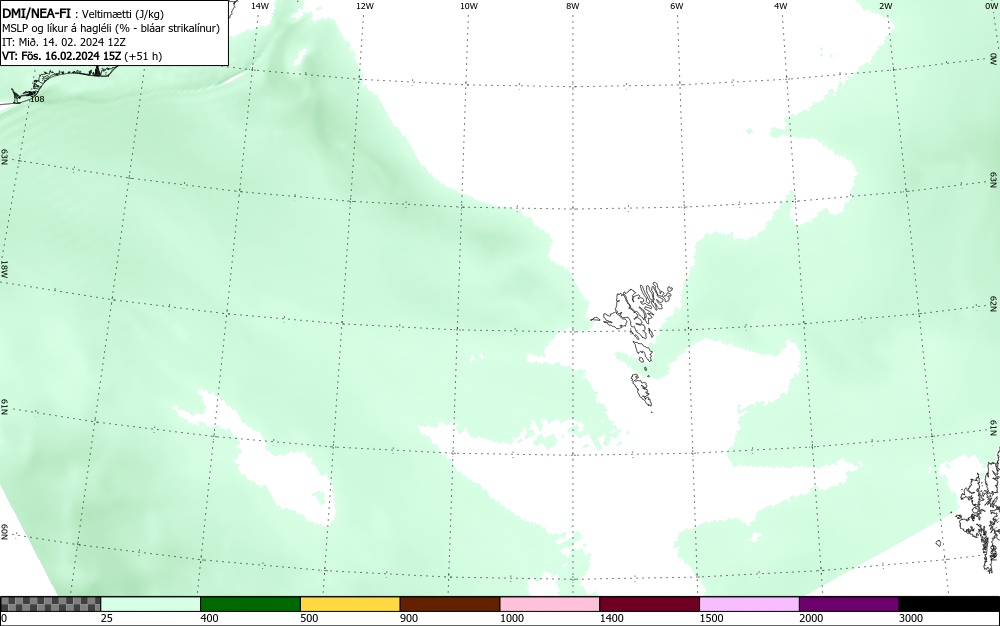Click the "63N" label on the right edge
Screen dimensions: 1000x626
point(994,179)
